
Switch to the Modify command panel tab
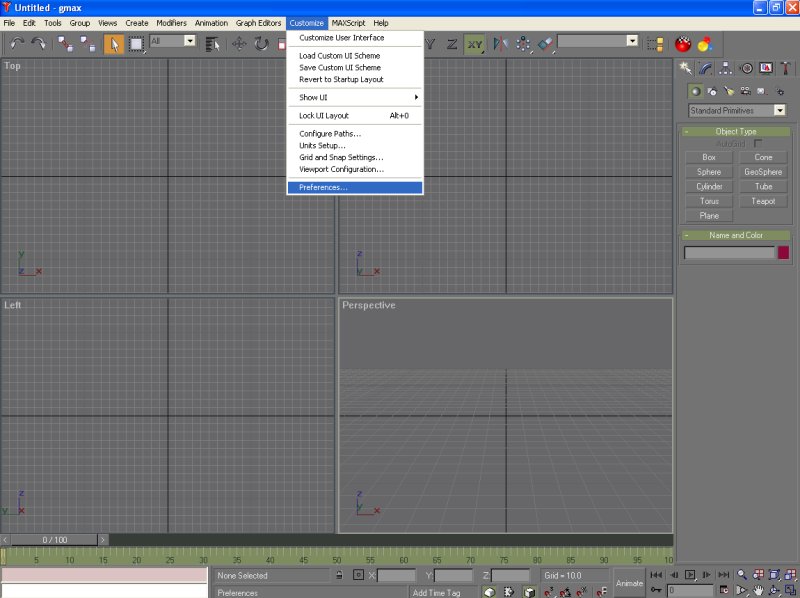[x=706, y=68]
